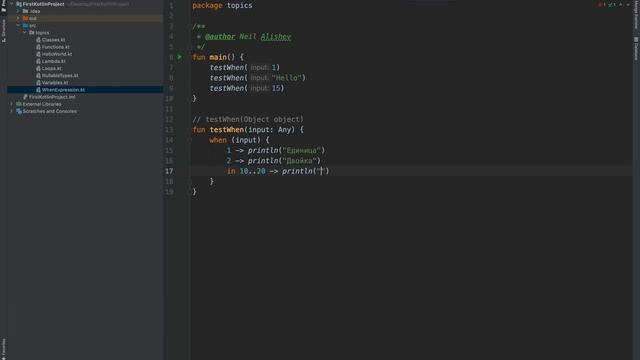Screen dimensions: 640x360
Task: Click 'Alishev' in the author comment
Action: click(276, 37)
